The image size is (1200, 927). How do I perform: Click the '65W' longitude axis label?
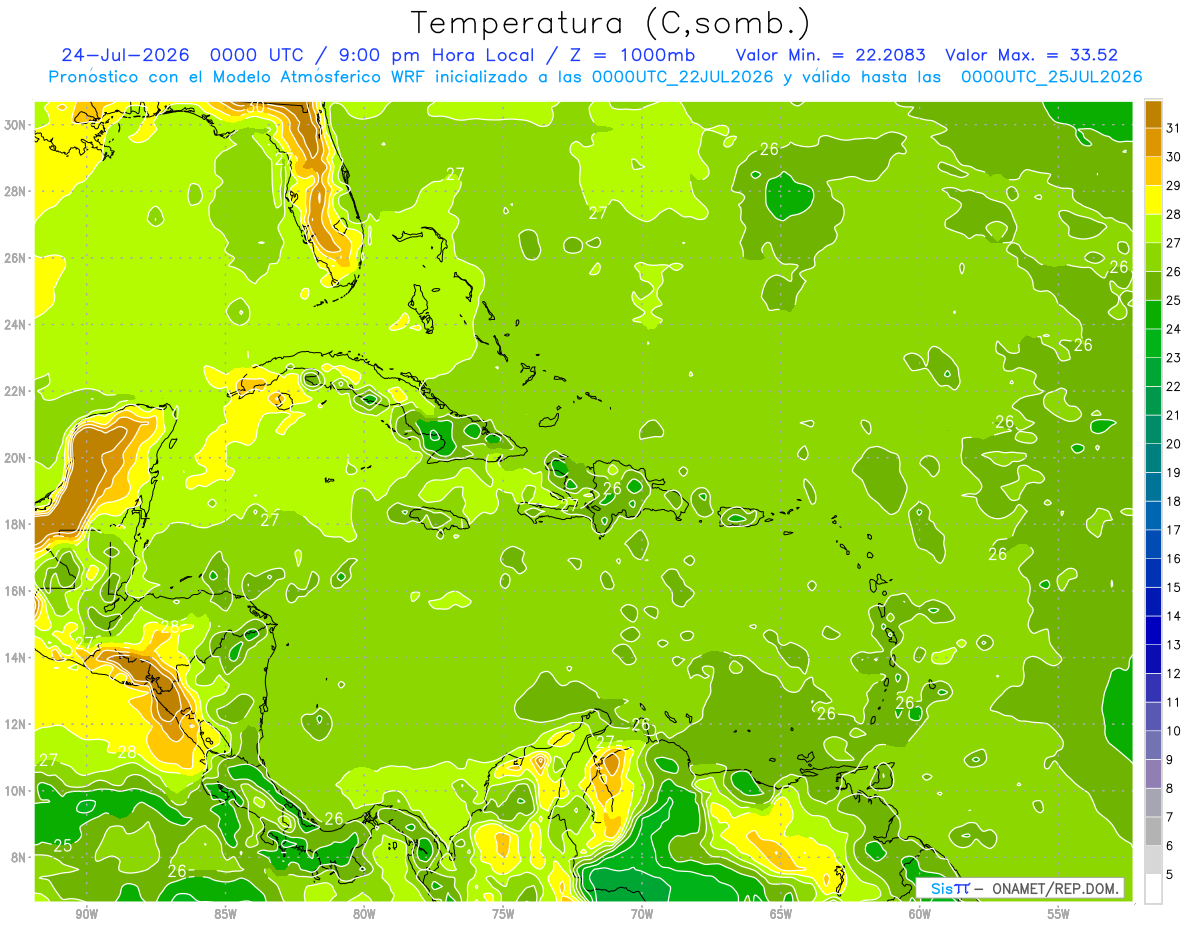pyautogui.click(x=781, y=914)
